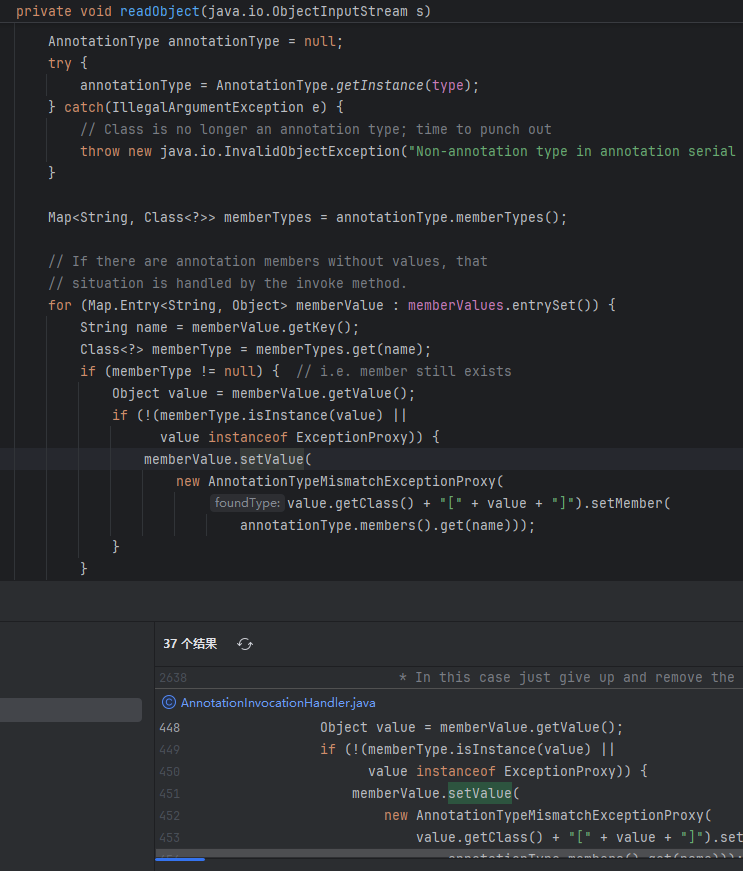The image size is (743, 871).
Task: Click the IllegalArgumentException in the catch clause
Action: click(x=215, y=108)
